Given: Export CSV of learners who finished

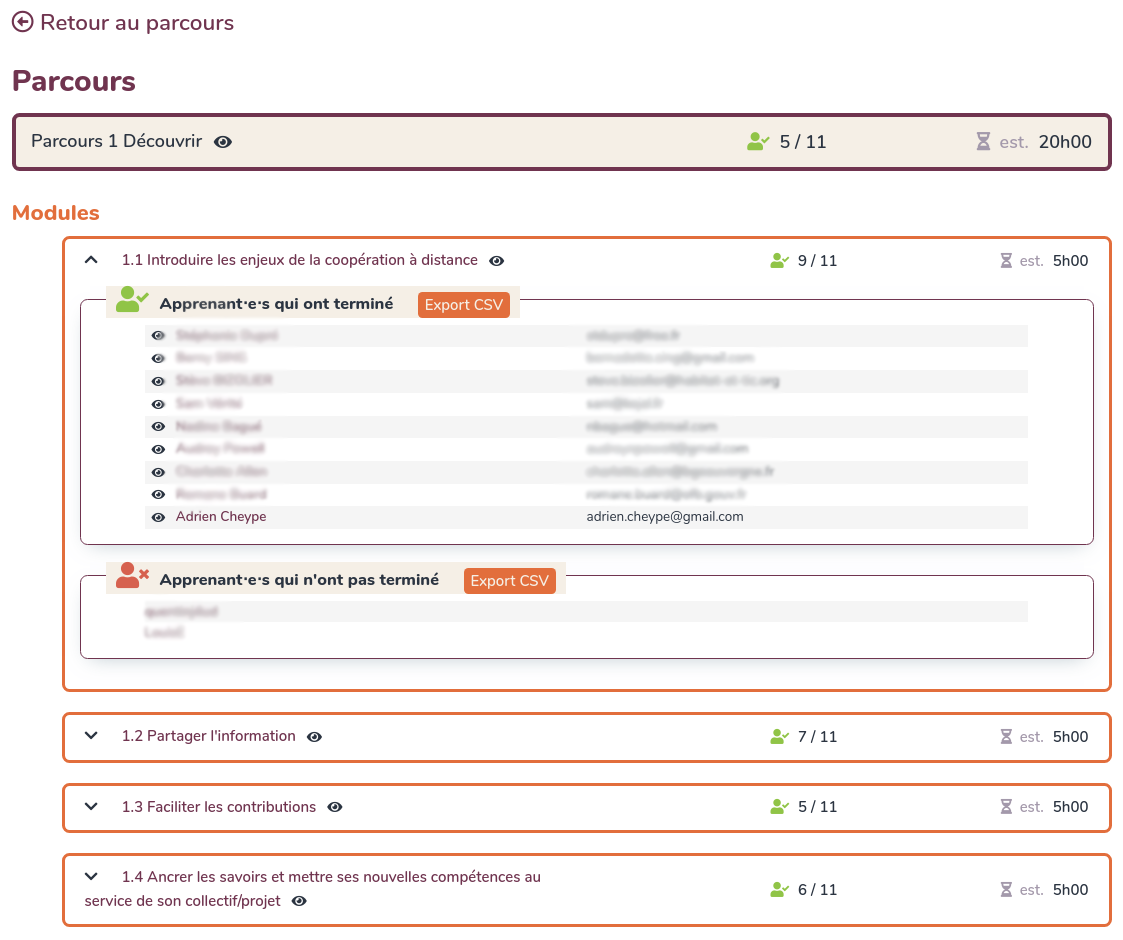Looking at the screenshot, I should [x=464, y=305].
